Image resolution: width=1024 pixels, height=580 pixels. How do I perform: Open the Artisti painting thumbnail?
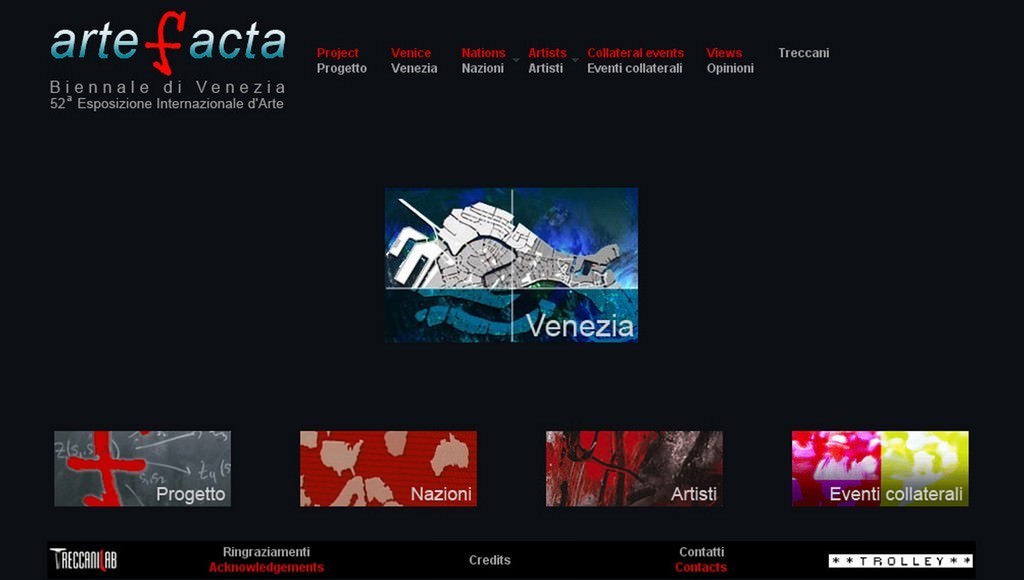click(x=634, y=468)
